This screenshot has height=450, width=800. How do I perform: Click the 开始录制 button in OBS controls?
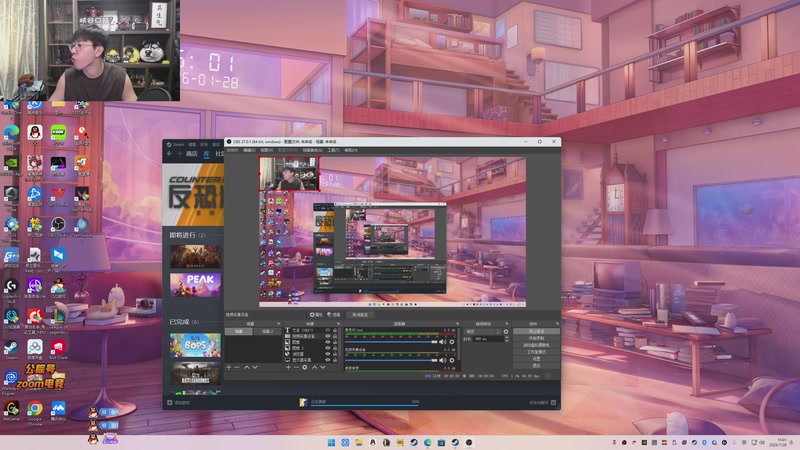click(x=536, y=338)
